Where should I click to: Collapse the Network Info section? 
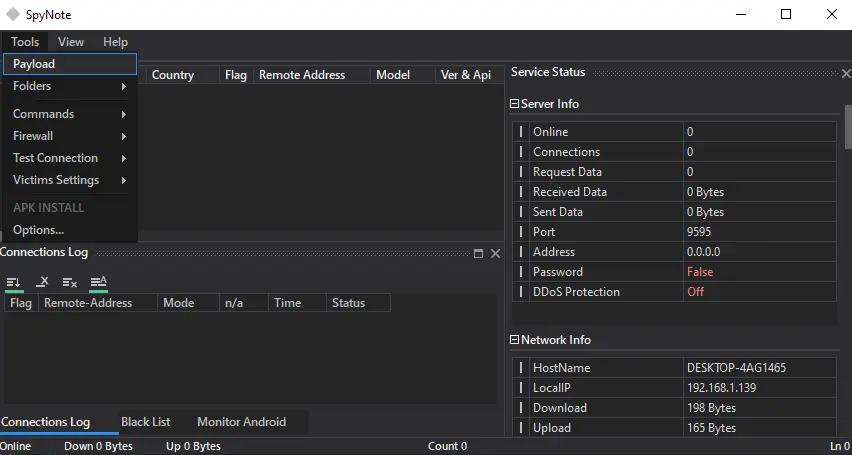pyautogui.click(x=515, y=340)
